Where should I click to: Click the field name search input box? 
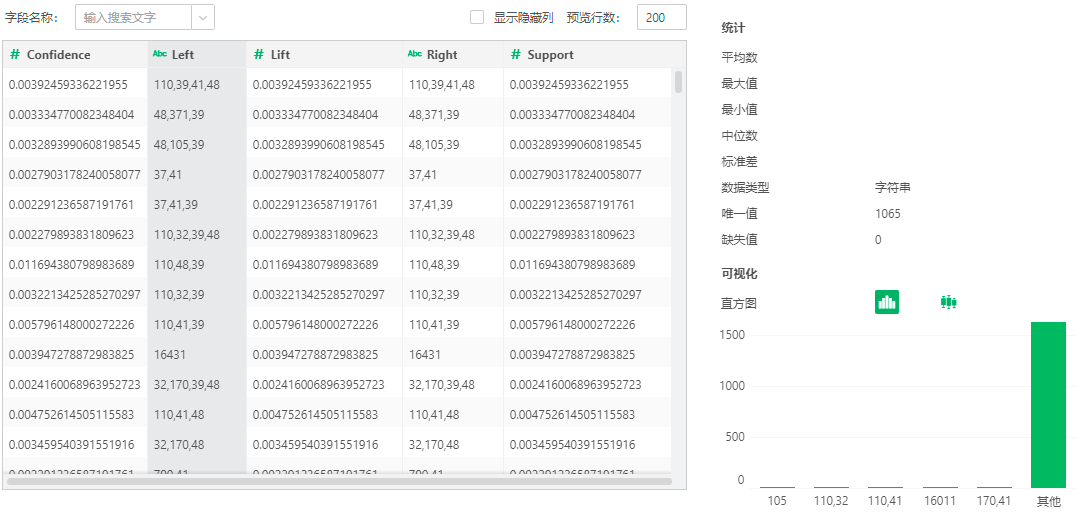(x=132, y=18)
